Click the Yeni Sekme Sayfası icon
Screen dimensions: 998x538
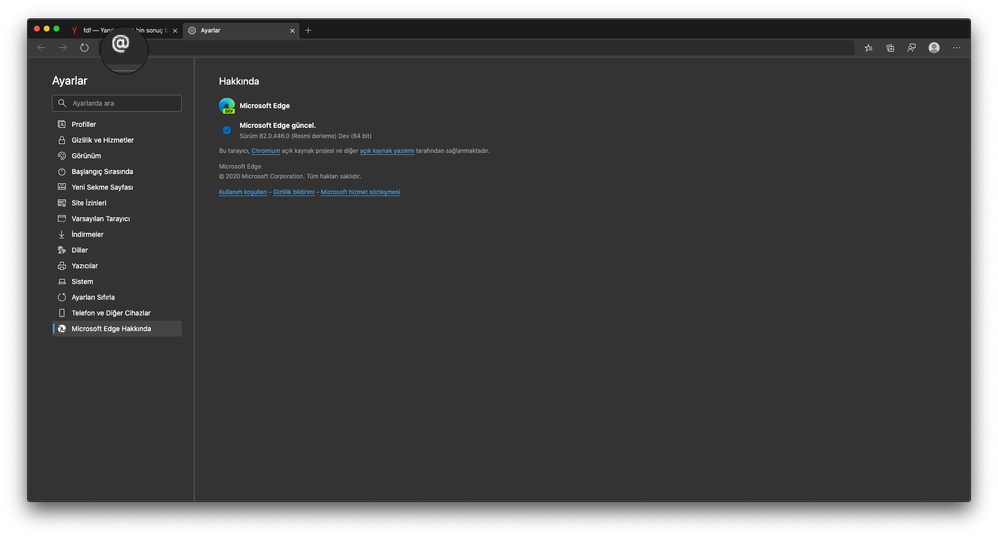pyautogui.click(x=62, y=187)
